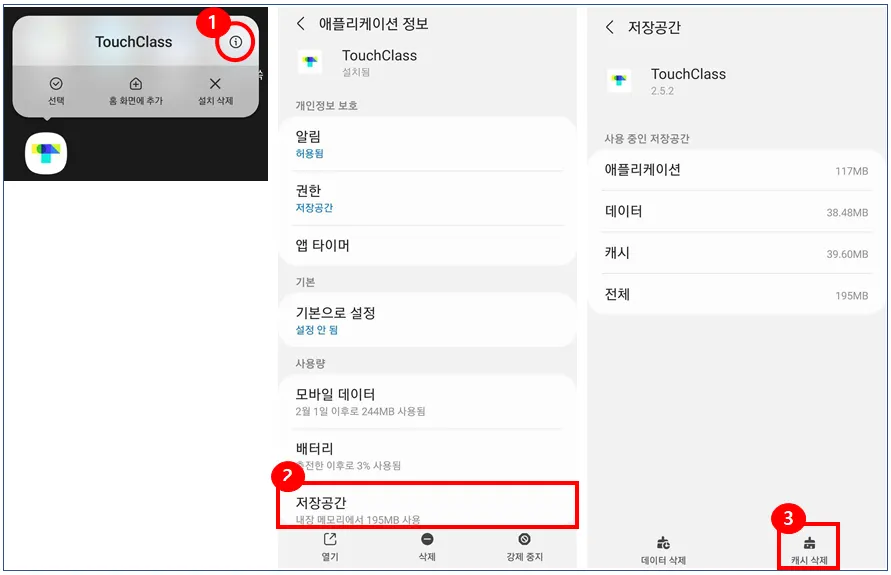The image size is (891, 575).
Task: Click the TouchClass name in 애플리케이션 정보
Action: pyautogui.click(x=379, y=56)
